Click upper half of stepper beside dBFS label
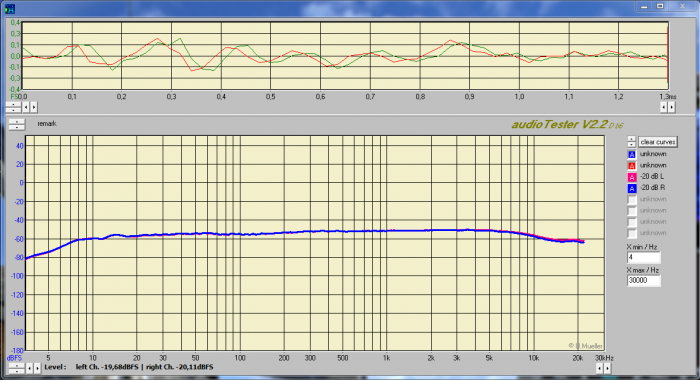 point(17,366)
